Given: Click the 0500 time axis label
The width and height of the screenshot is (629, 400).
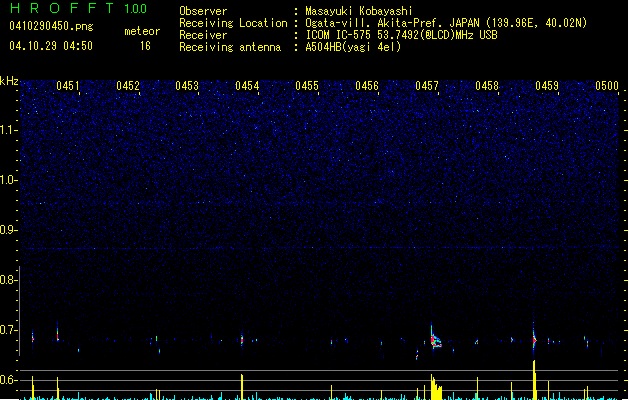Looking at the screenshot, I should pyautogui.click(x=607, y=86).
